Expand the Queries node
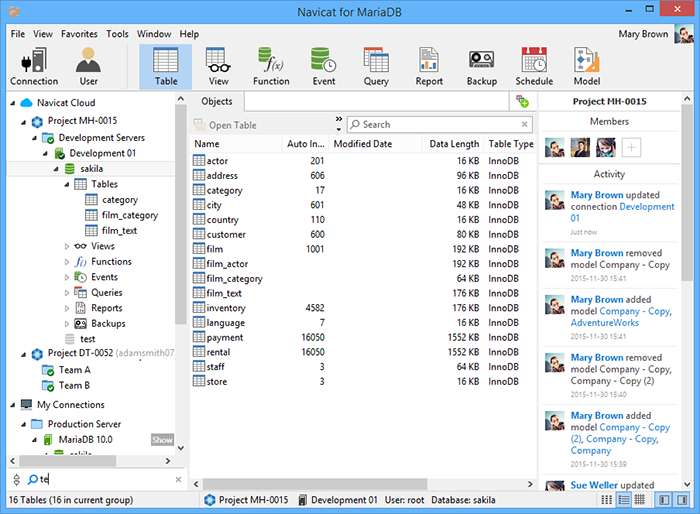 67,293
